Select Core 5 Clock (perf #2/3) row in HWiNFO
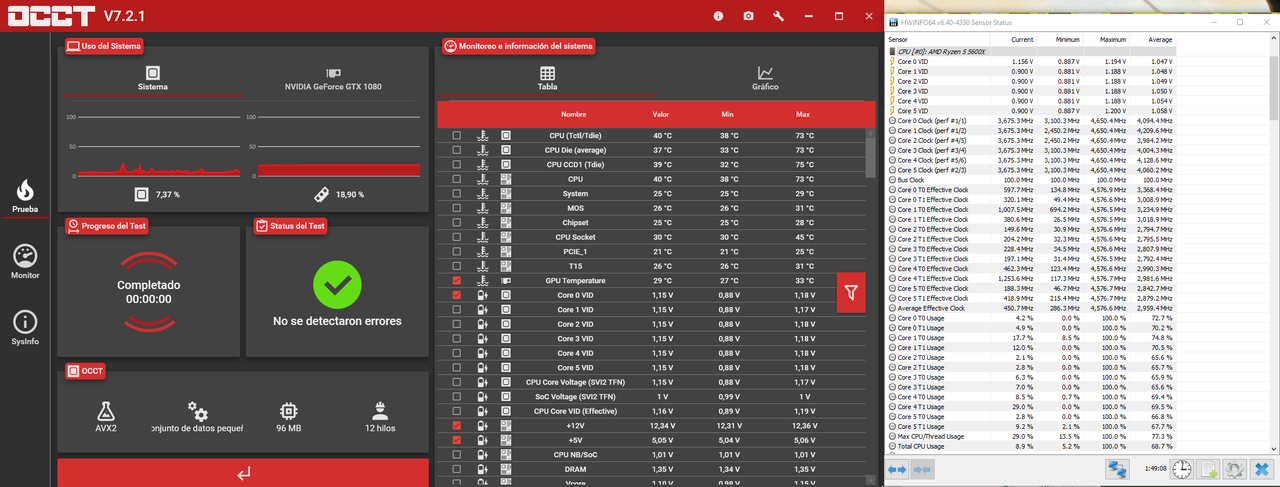The image size is (1280, 487). (1030, 169)
